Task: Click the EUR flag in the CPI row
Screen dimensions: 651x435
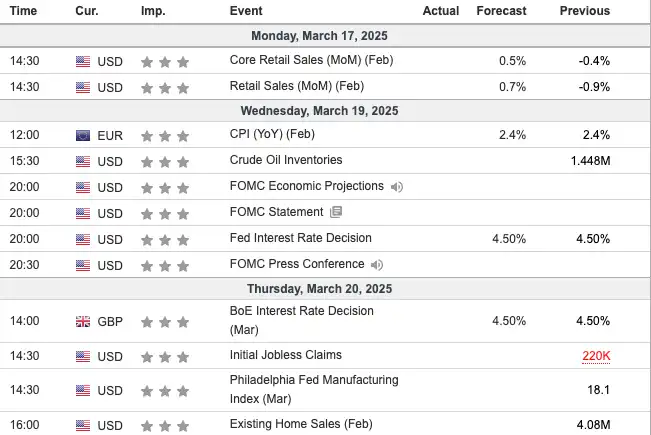Action: tap(83, 135)
